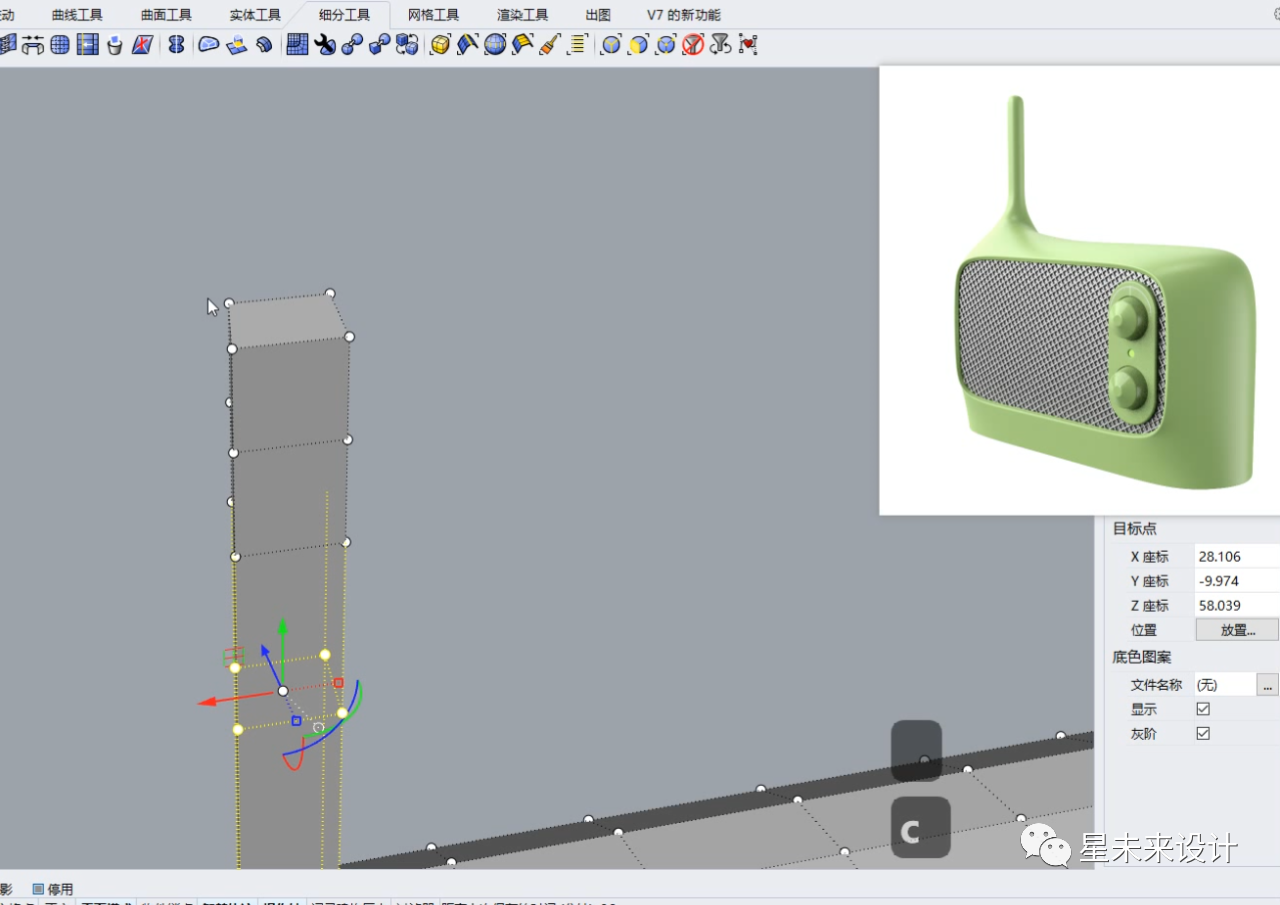Viewport: 1280px width, 905px height.
Task: Open the 实体工具 tab
Action: pos(255,15)
